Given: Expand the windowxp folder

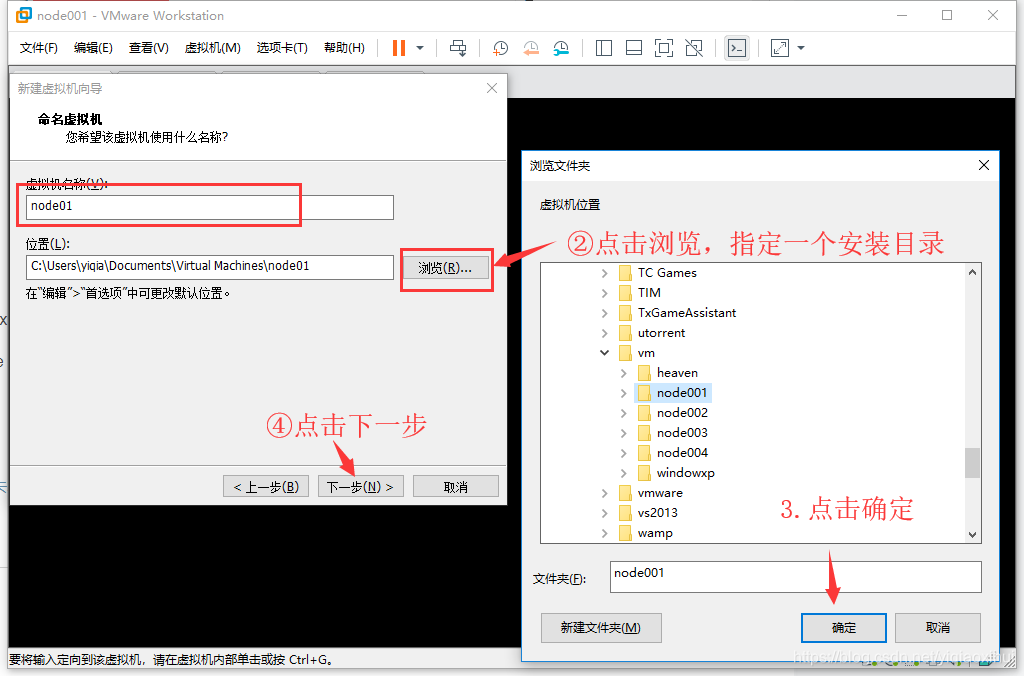Looking at the screenshot, I should [x=623, y=473].
